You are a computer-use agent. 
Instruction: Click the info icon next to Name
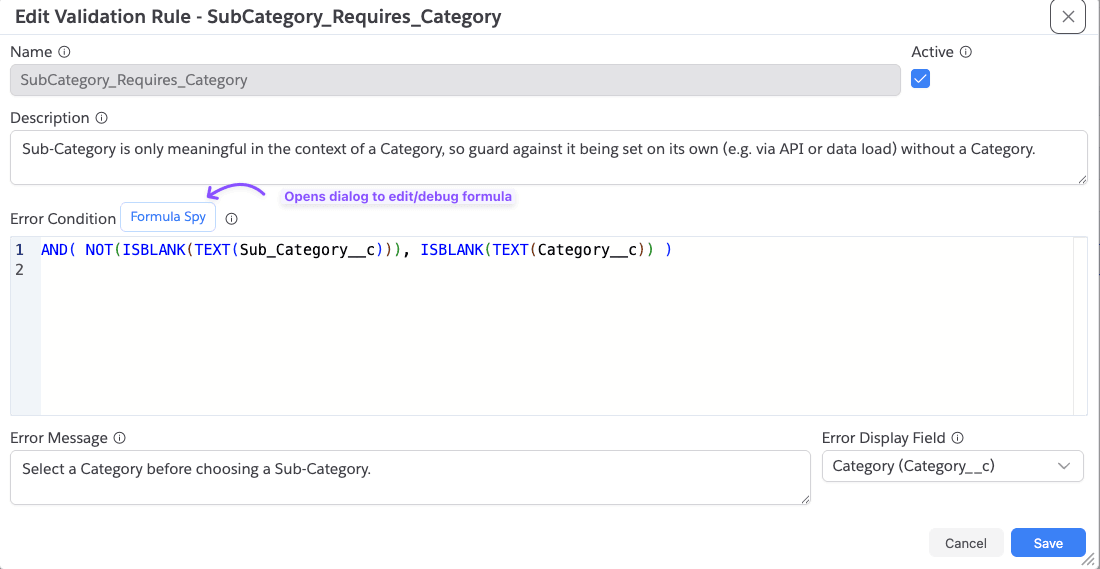[65, 52]
